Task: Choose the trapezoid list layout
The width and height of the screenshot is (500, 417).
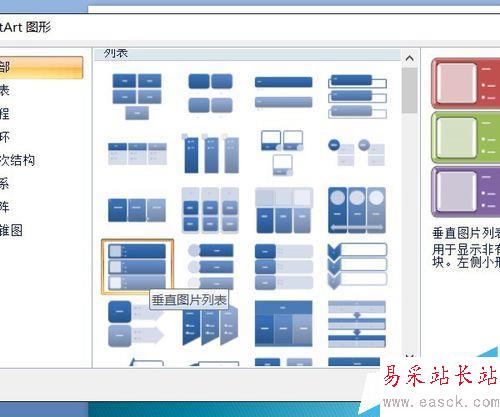Action: point(210,326)
